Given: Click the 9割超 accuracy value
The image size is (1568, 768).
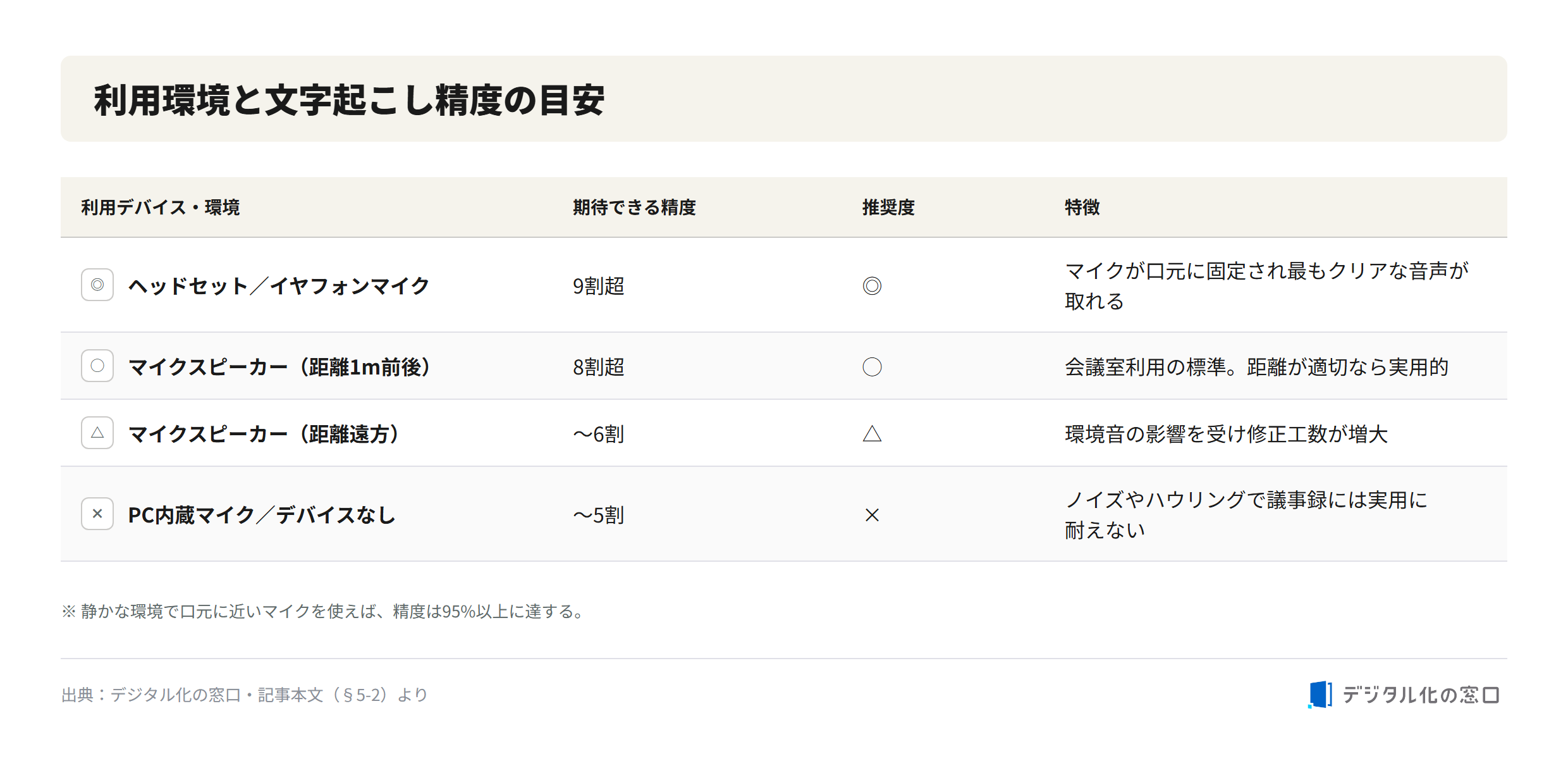Looking at the screenshot, I should pos(598,286).
